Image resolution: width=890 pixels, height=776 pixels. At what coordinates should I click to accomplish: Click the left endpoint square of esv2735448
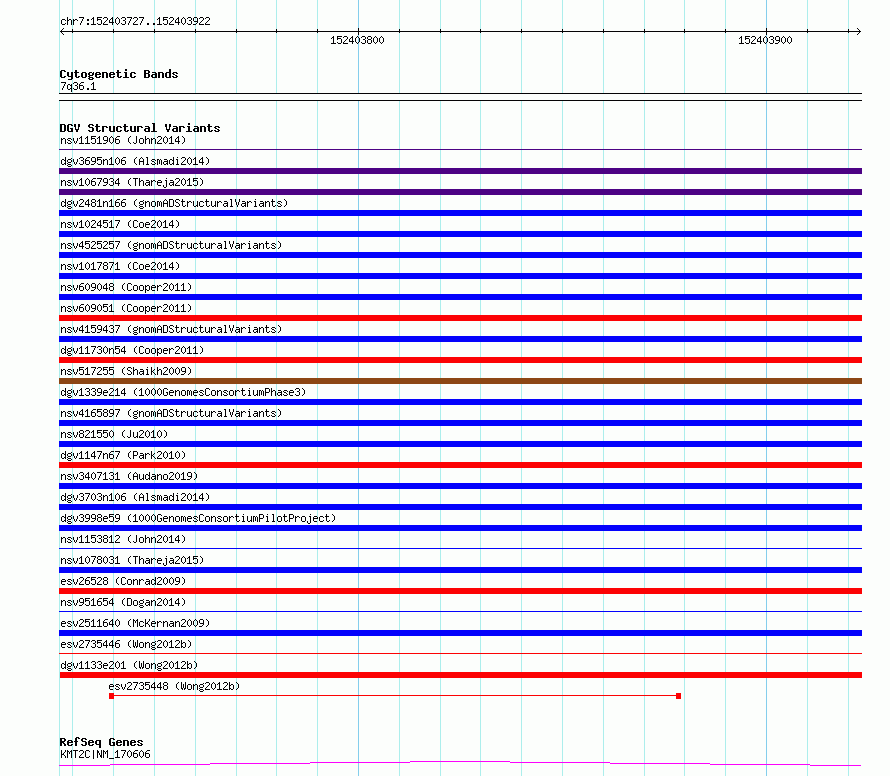click(x=112, y=696)
